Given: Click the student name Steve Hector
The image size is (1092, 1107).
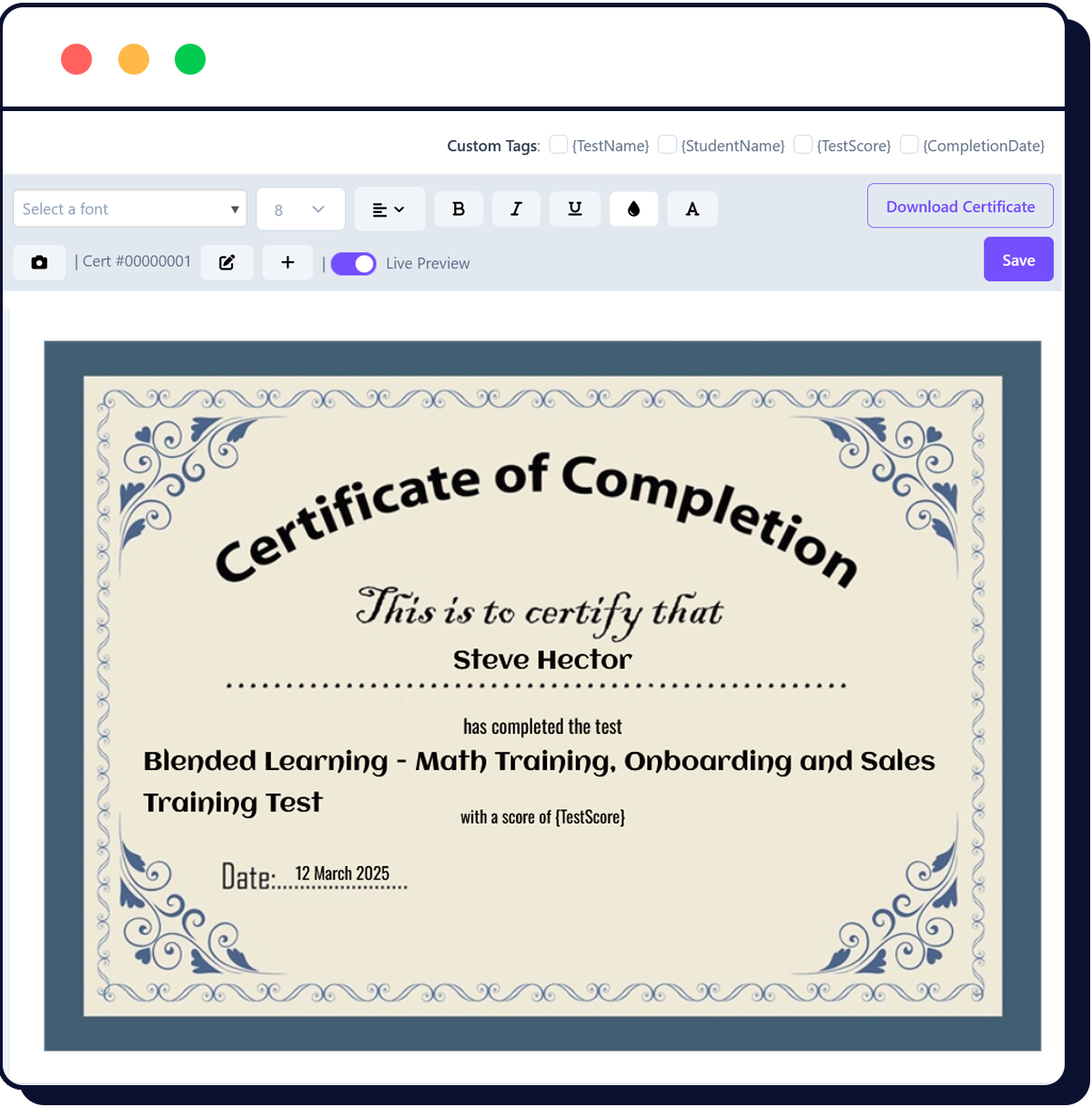Looking at the screenshot, I should [542, 660].
